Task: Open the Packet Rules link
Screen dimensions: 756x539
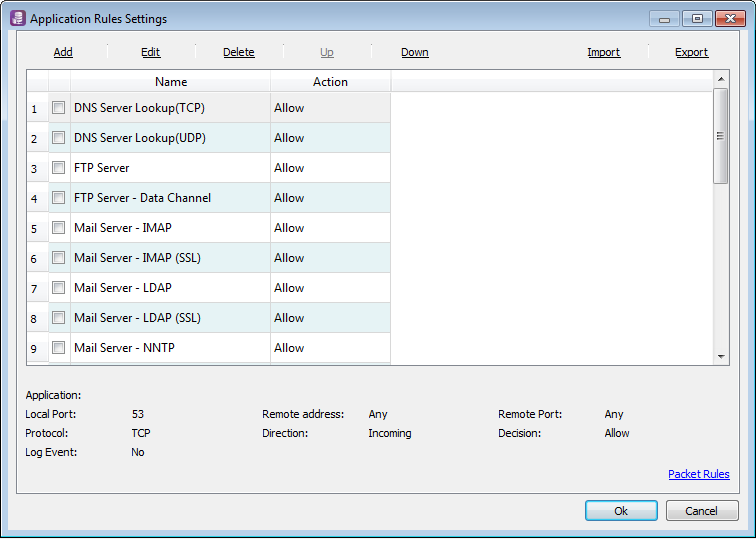Action: [x=699, y=474]
